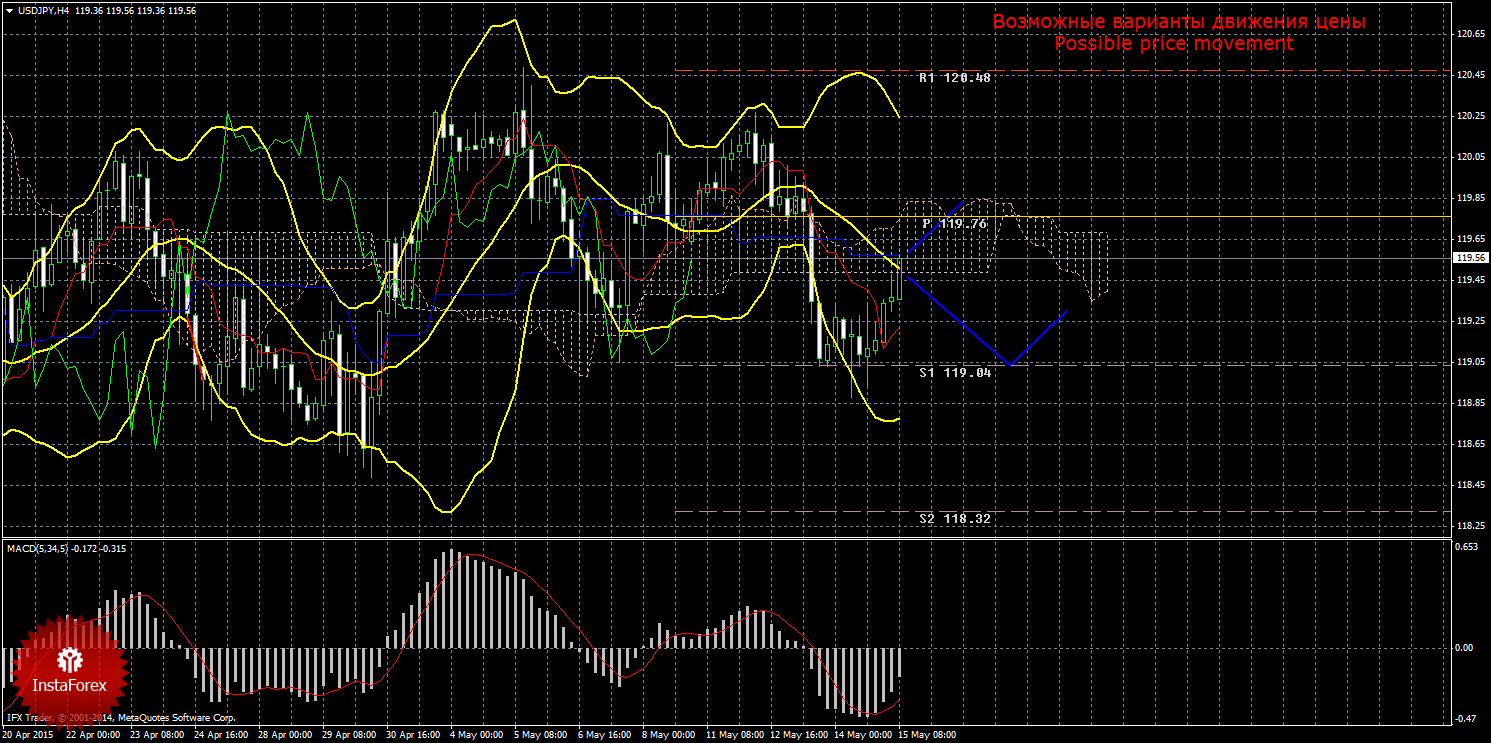1491x743 pixels.
Task: Click the 4 May 00:00 time label
Action: click(478, 735)
